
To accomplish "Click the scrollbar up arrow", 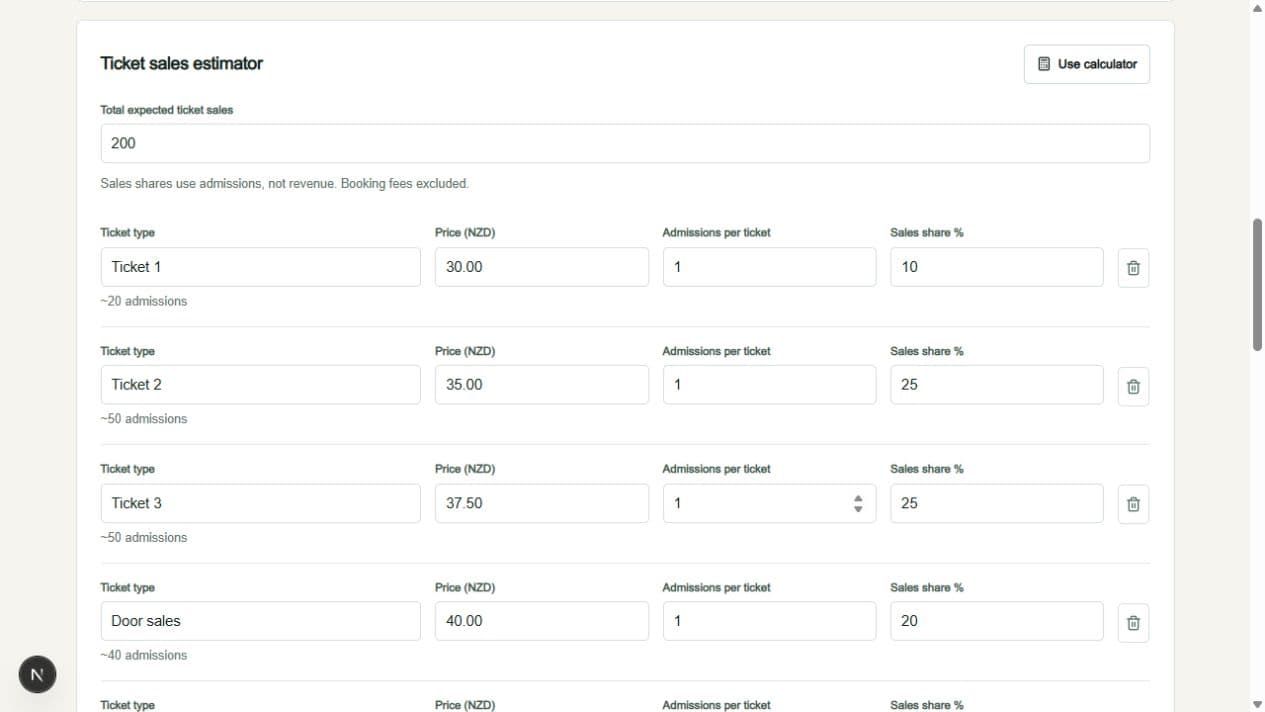I will [x=1257, y=8].
